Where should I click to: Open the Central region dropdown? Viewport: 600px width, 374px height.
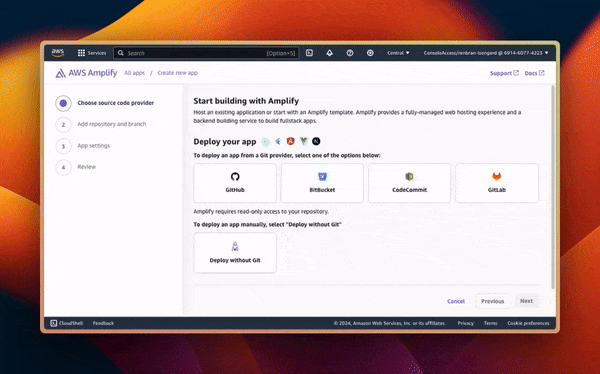click(x=398, y=53)
